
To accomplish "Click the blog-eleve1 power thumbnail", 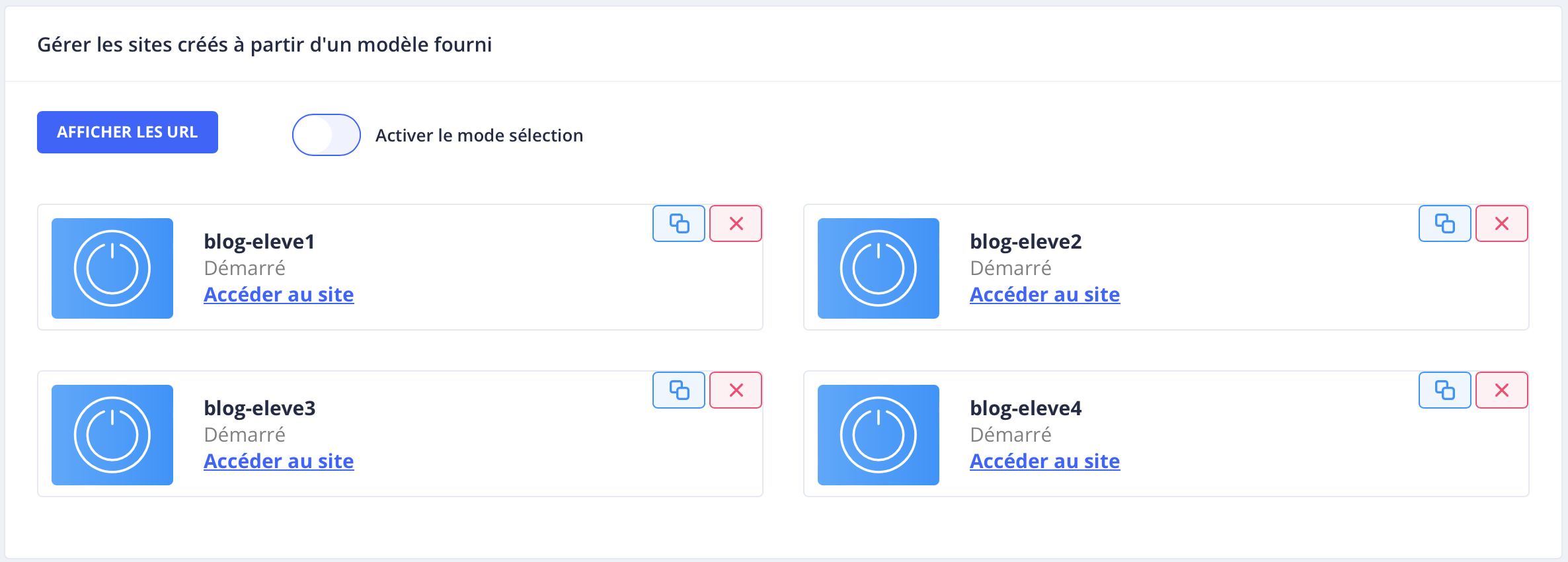I will click(x=112, y=268).
